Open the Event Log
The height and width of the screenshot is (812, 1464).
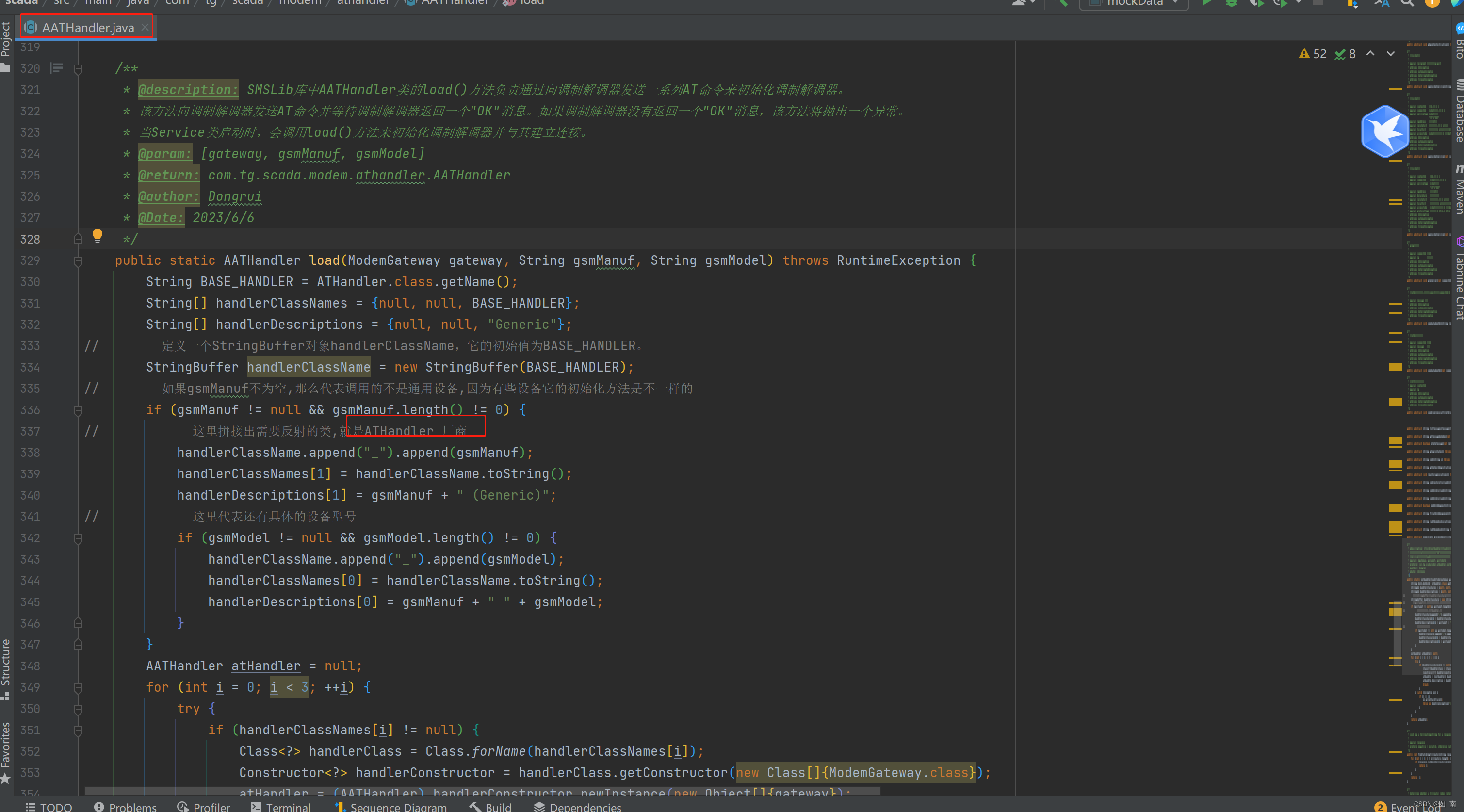pyautogui.click(x=1408, y=807)
